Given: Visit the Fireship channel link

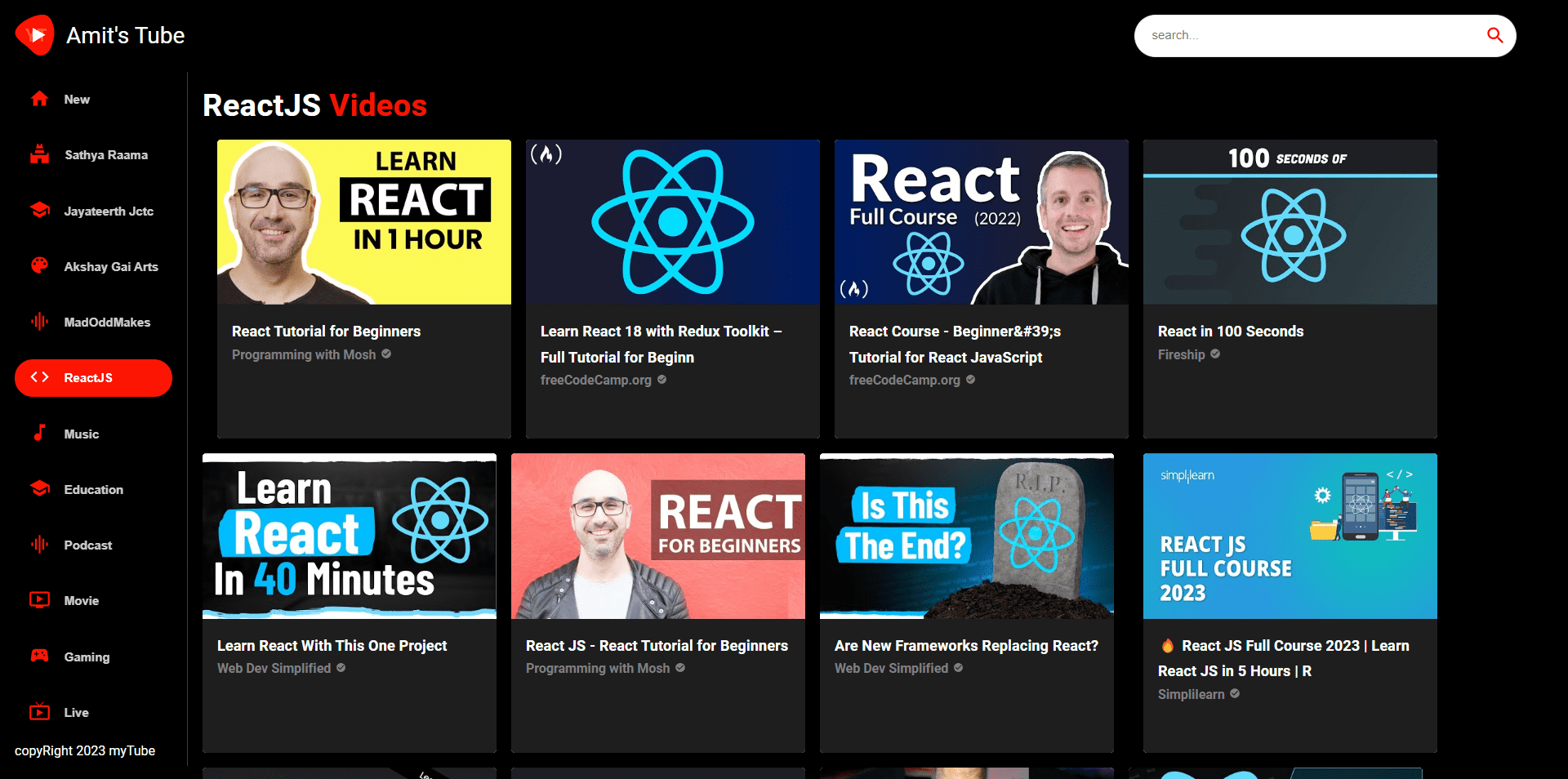Looking at the screenshot, I should tap(1181, 355).
